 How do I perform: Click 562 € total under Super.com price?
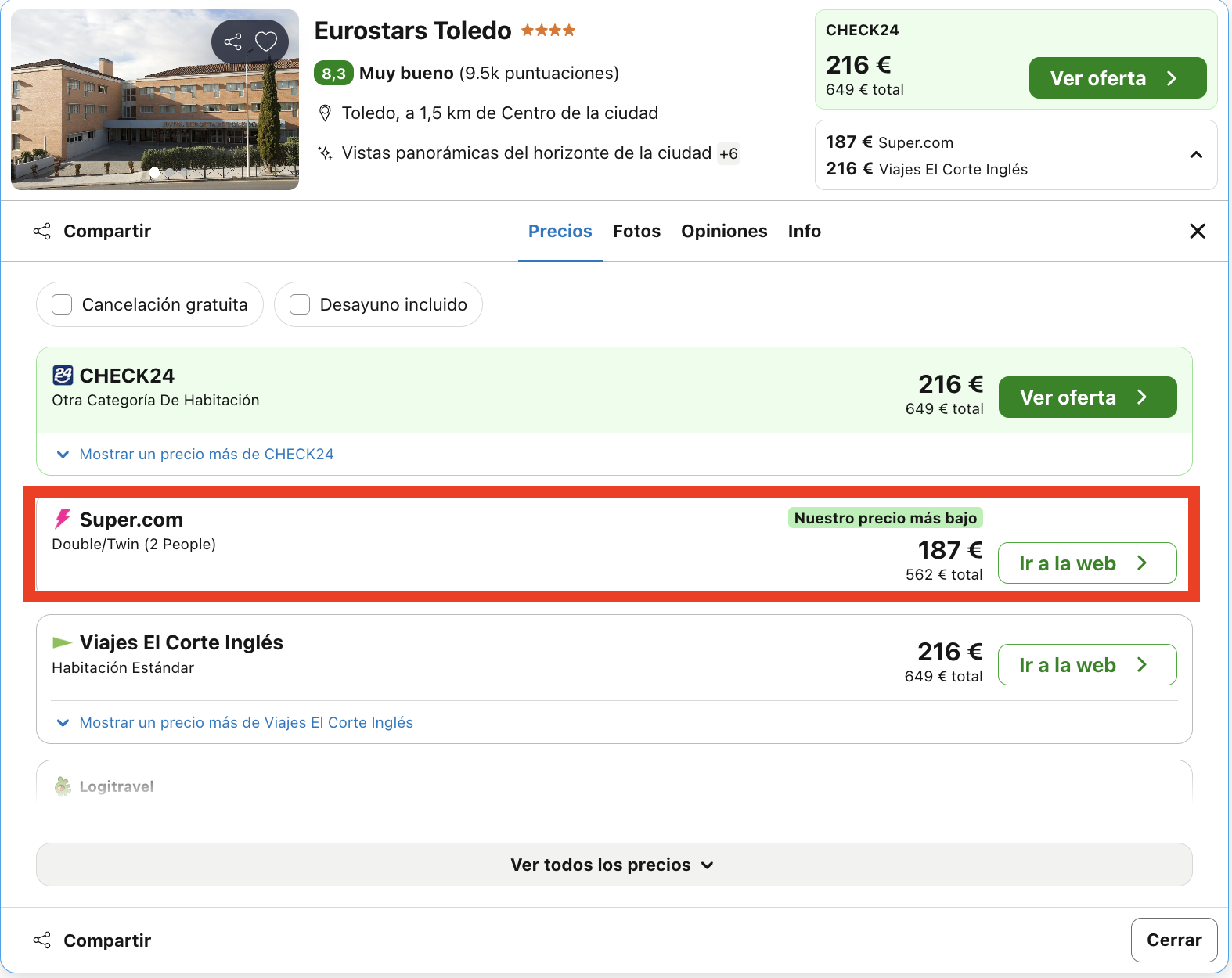coord(944,574)
